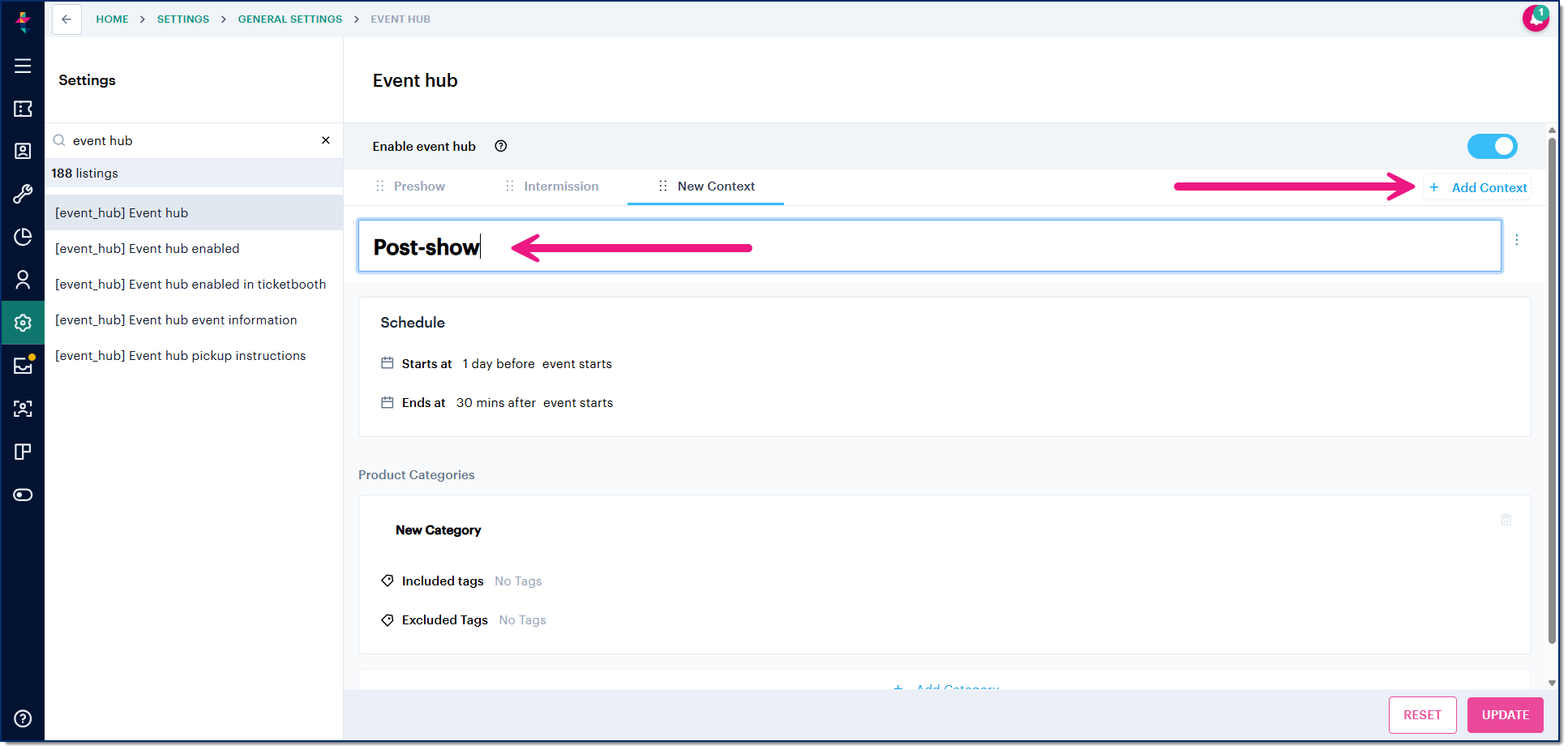Edit Included tags 'No Tags' value
Viewport: 1568px width, 750px height.
tap(518, 581)
